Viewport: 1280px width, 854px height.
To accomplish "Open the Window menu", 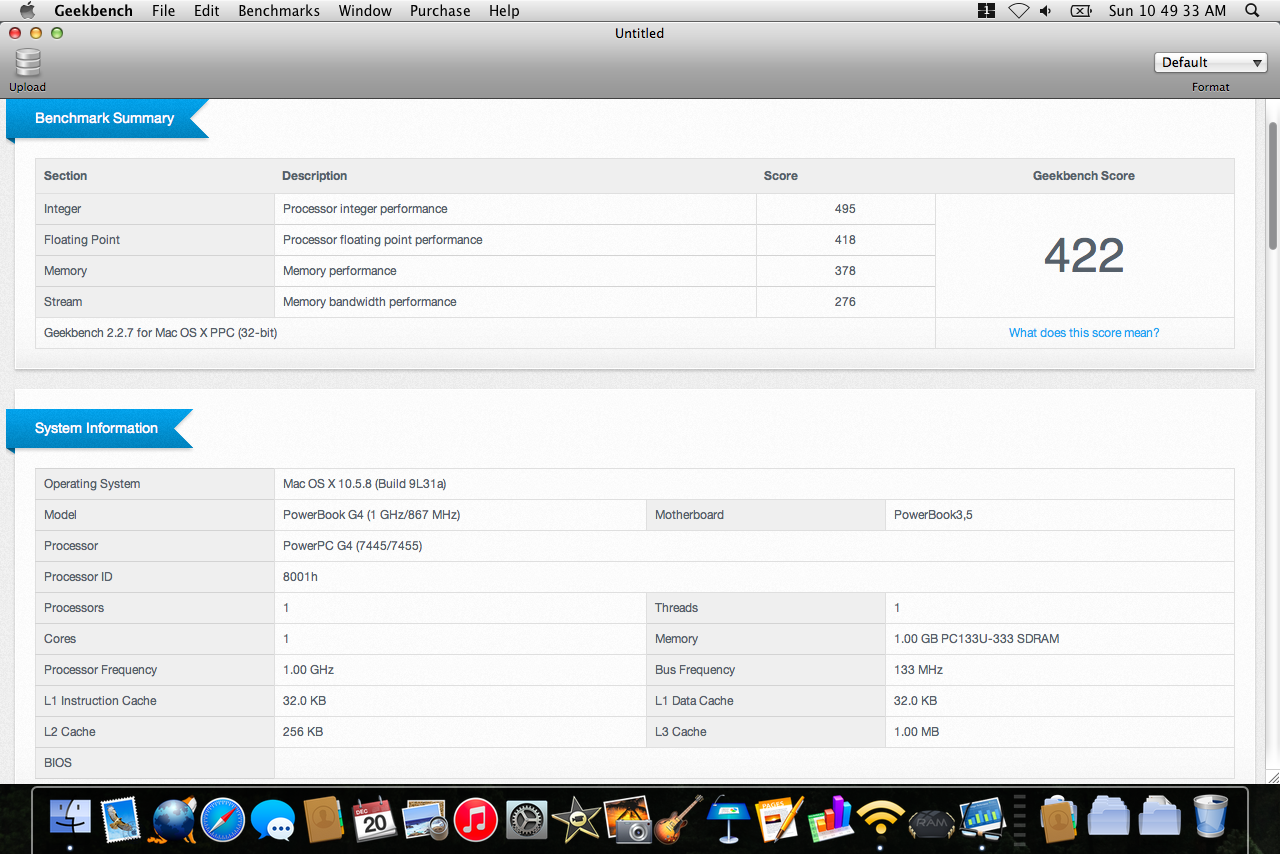I will (365, 10).
